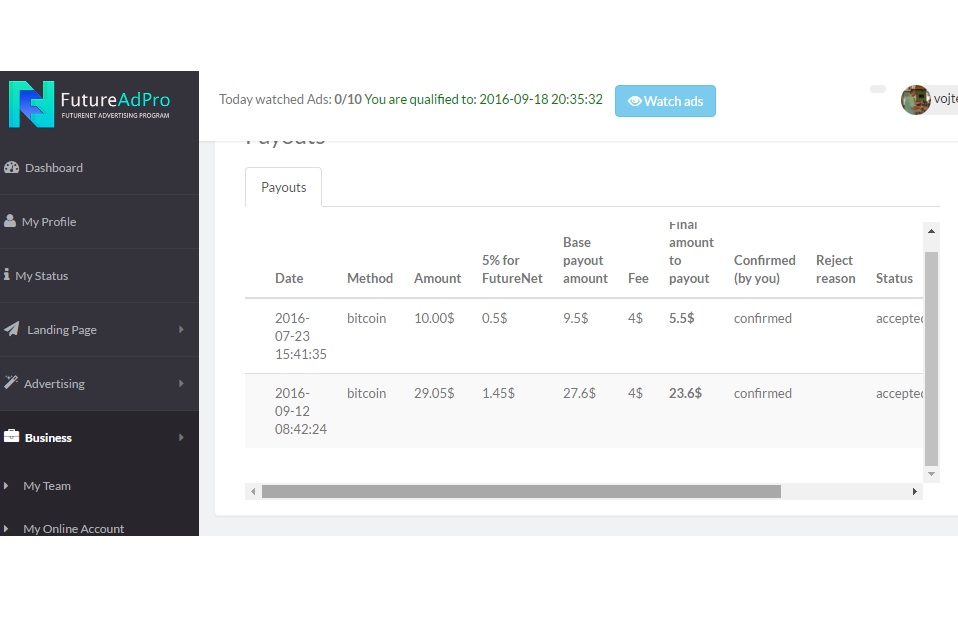Click the Dashboard menu link
This screenshot has height=624, width=958.
[54, 168]
